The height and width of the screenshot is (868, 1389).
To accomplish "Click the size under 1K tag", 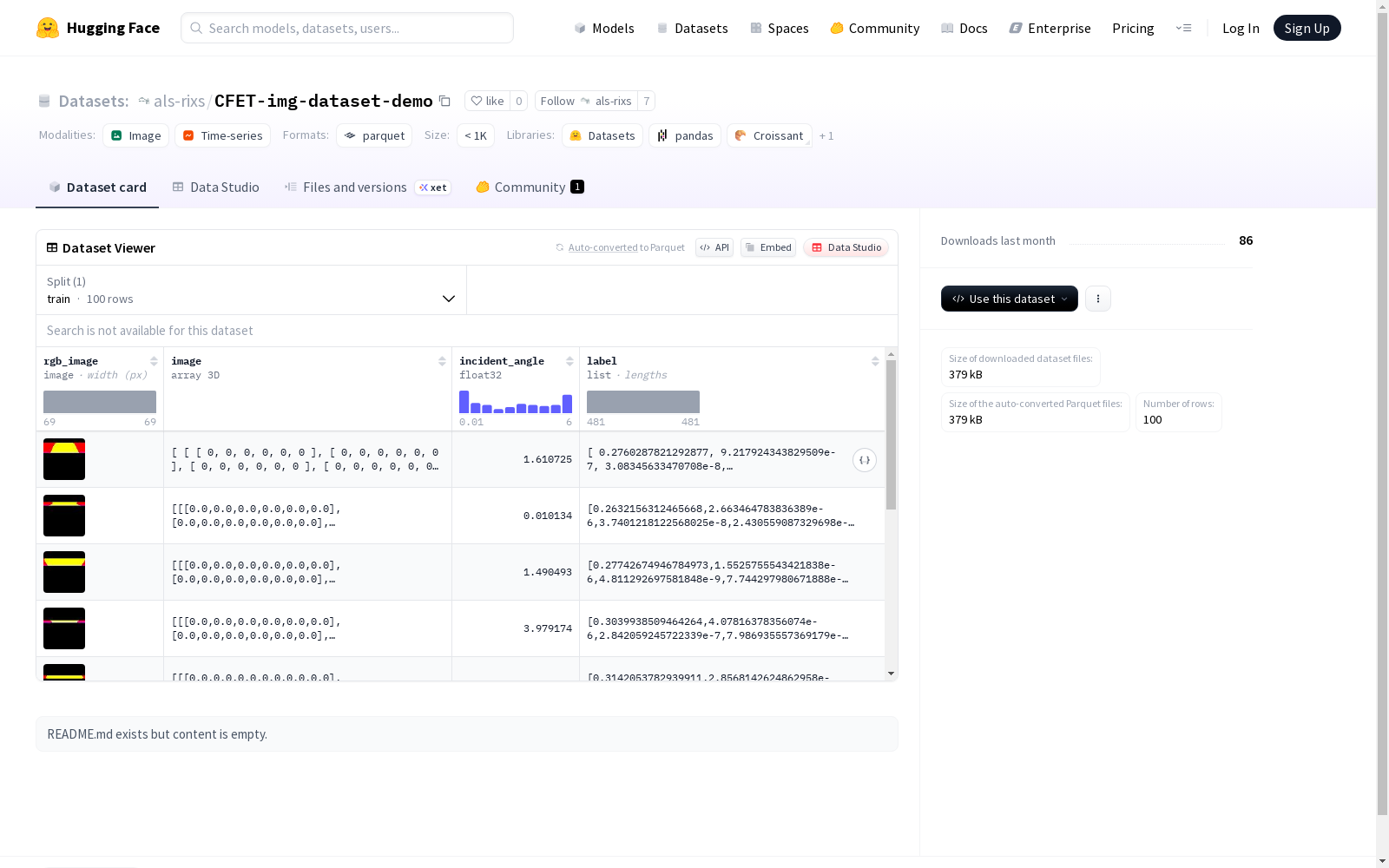I will (x=476, y=135).
